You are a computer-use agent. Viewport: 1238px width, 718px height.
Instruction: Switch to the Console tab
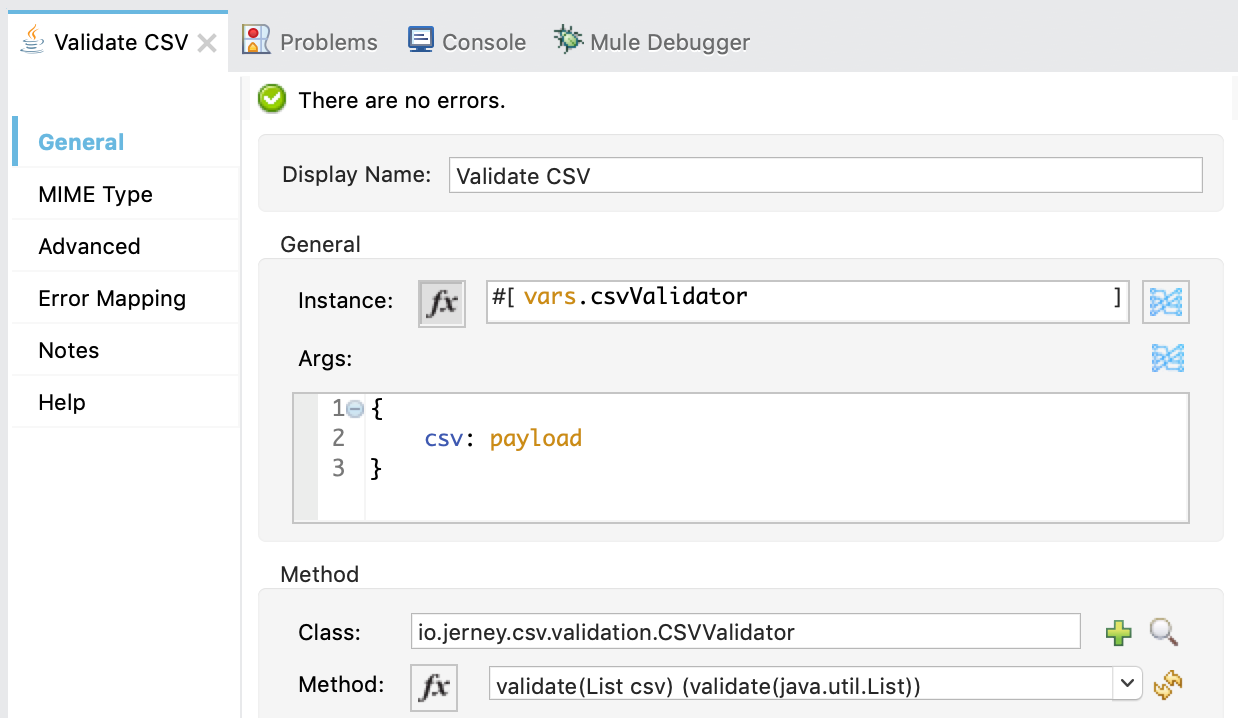point(467,42)
